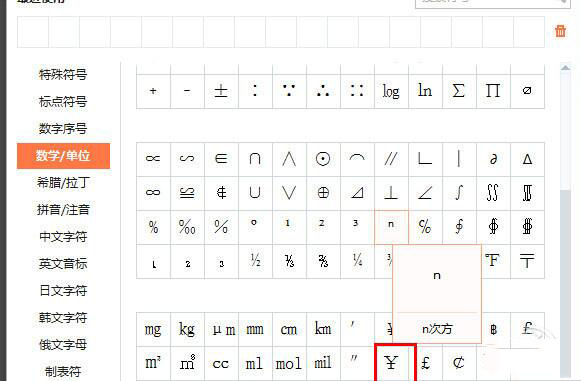Pick the perpendicular ⊥ symbol
The image size is (581, 381).
391,193
